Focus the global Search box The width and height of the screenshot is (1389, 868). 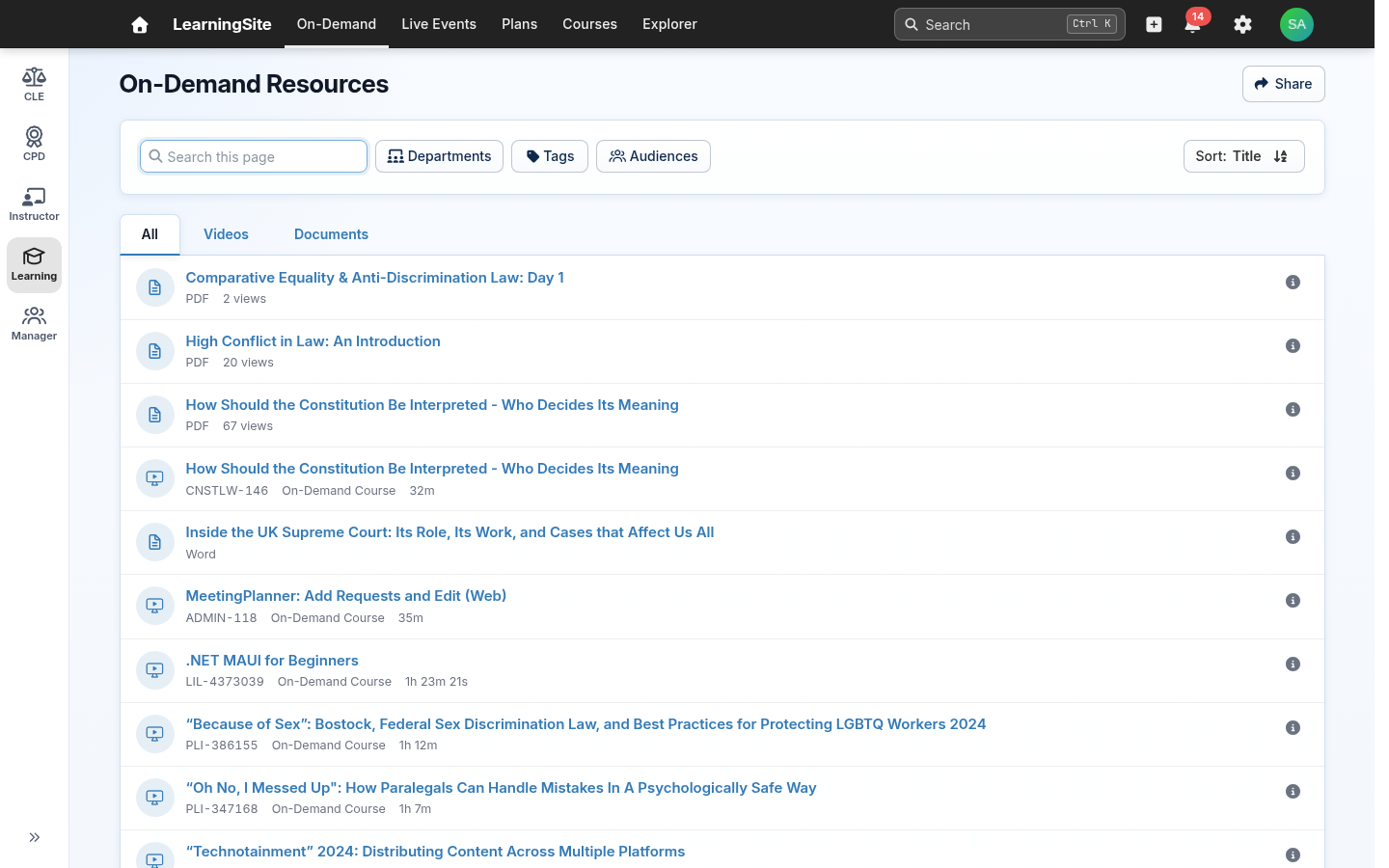point(1009,24)
